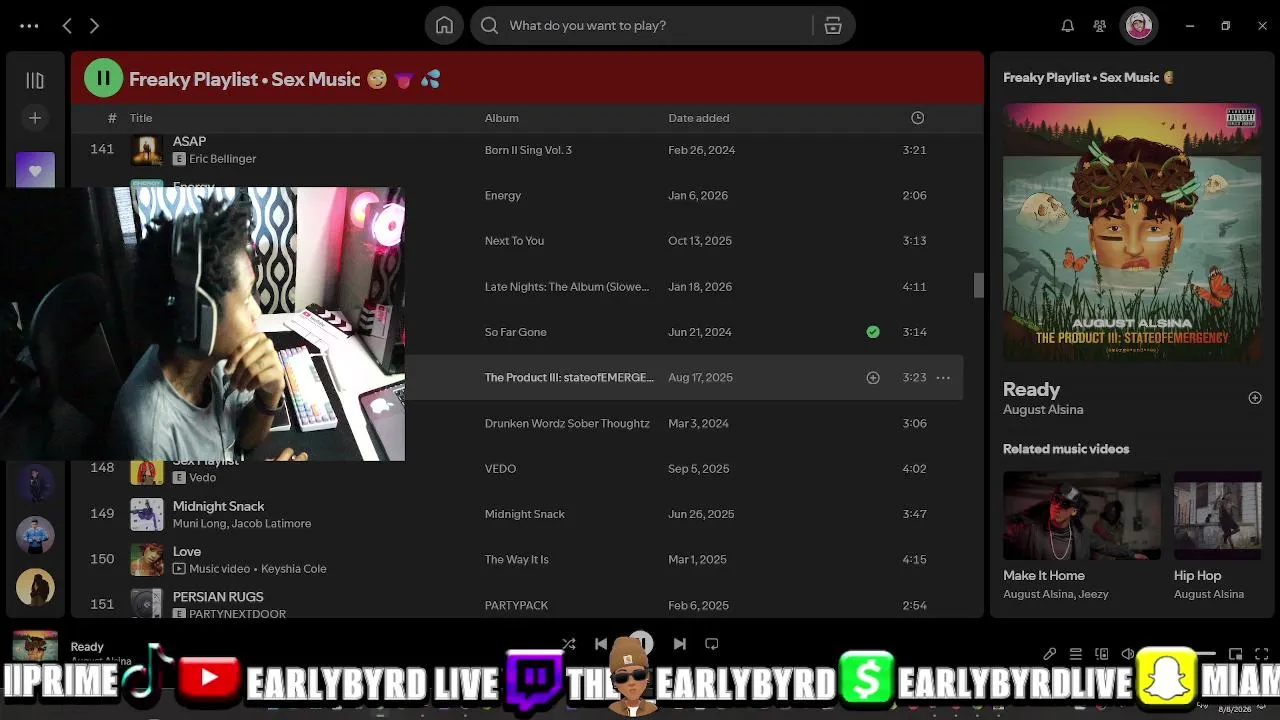This screenshot has height=720, width=1280.
Task: Sort by duration clock icon
Action: 917,118
